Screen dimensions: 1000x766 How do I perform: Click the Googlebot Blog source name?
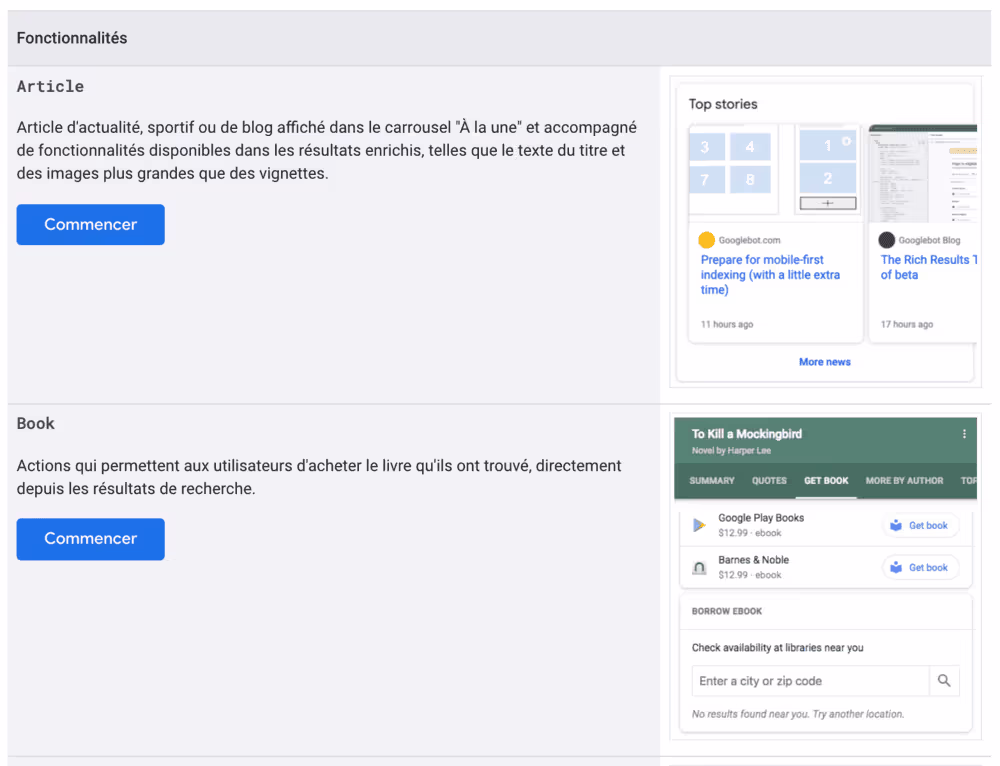[x=929, y=240]
